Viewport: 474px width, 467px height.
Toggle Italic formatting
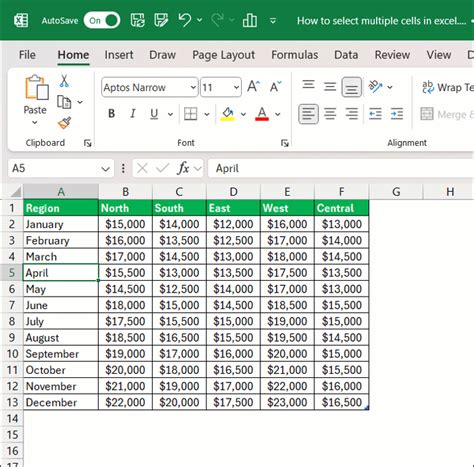[133, 114]
